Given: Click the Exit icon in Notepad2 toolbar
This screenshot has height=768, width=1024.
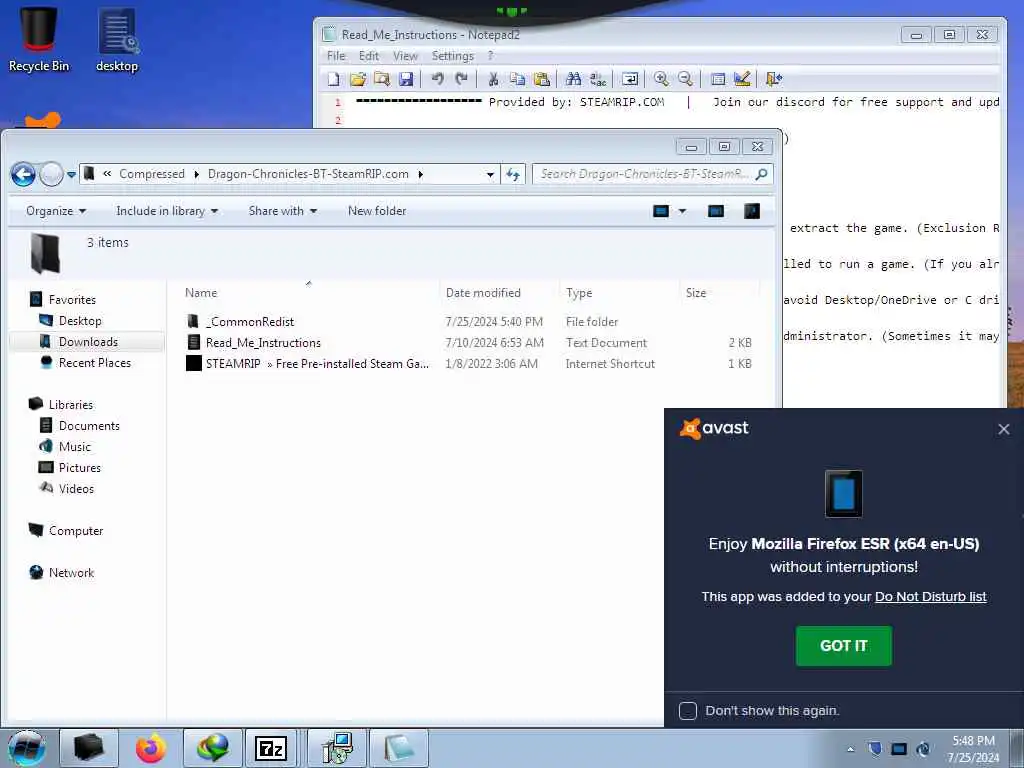Looking at the screenshot, I should tap(774, 79).
